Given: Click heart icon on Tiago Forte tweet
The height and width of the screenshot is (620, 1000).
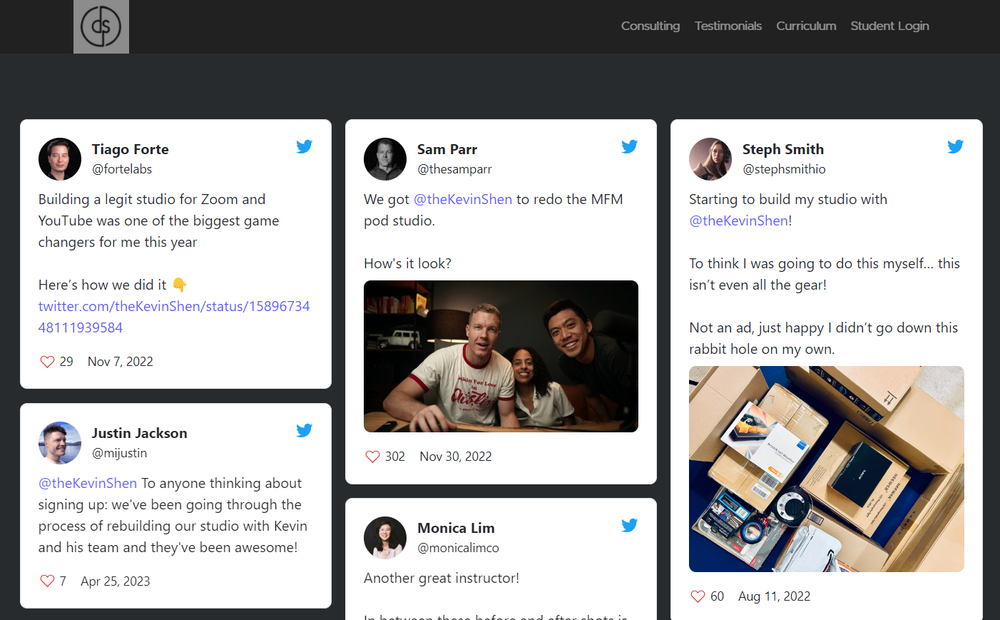Looking at the screenshot, I should tap(47, 362).
